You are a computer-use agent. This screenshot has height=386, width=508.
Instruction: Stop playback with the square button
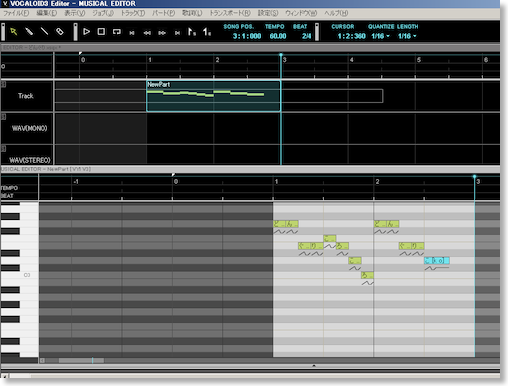[x=101, y=32]
